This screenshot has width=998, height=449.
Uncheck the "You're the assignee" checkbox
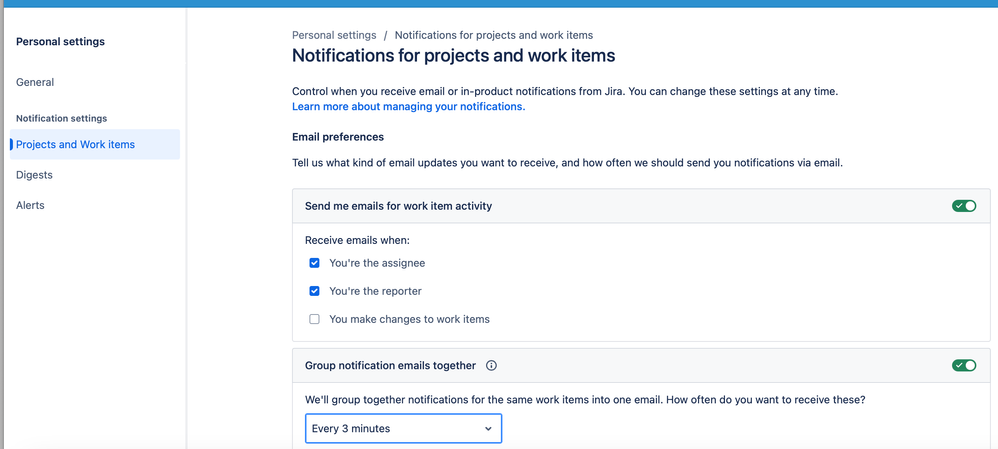click(x=314, y=263)
